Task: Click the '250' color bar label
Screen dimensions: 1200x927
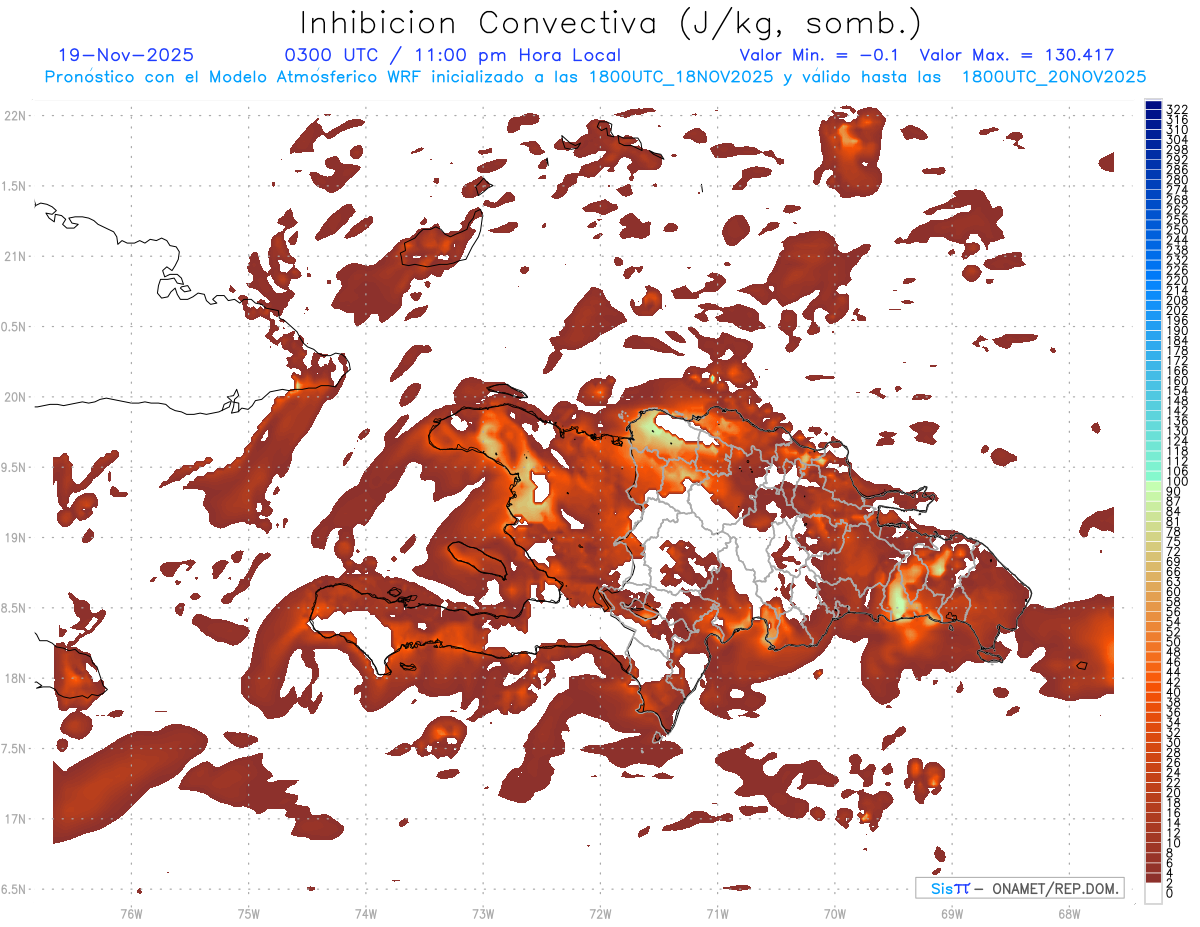Action: pyautogui.click(x=1177, y=230)
